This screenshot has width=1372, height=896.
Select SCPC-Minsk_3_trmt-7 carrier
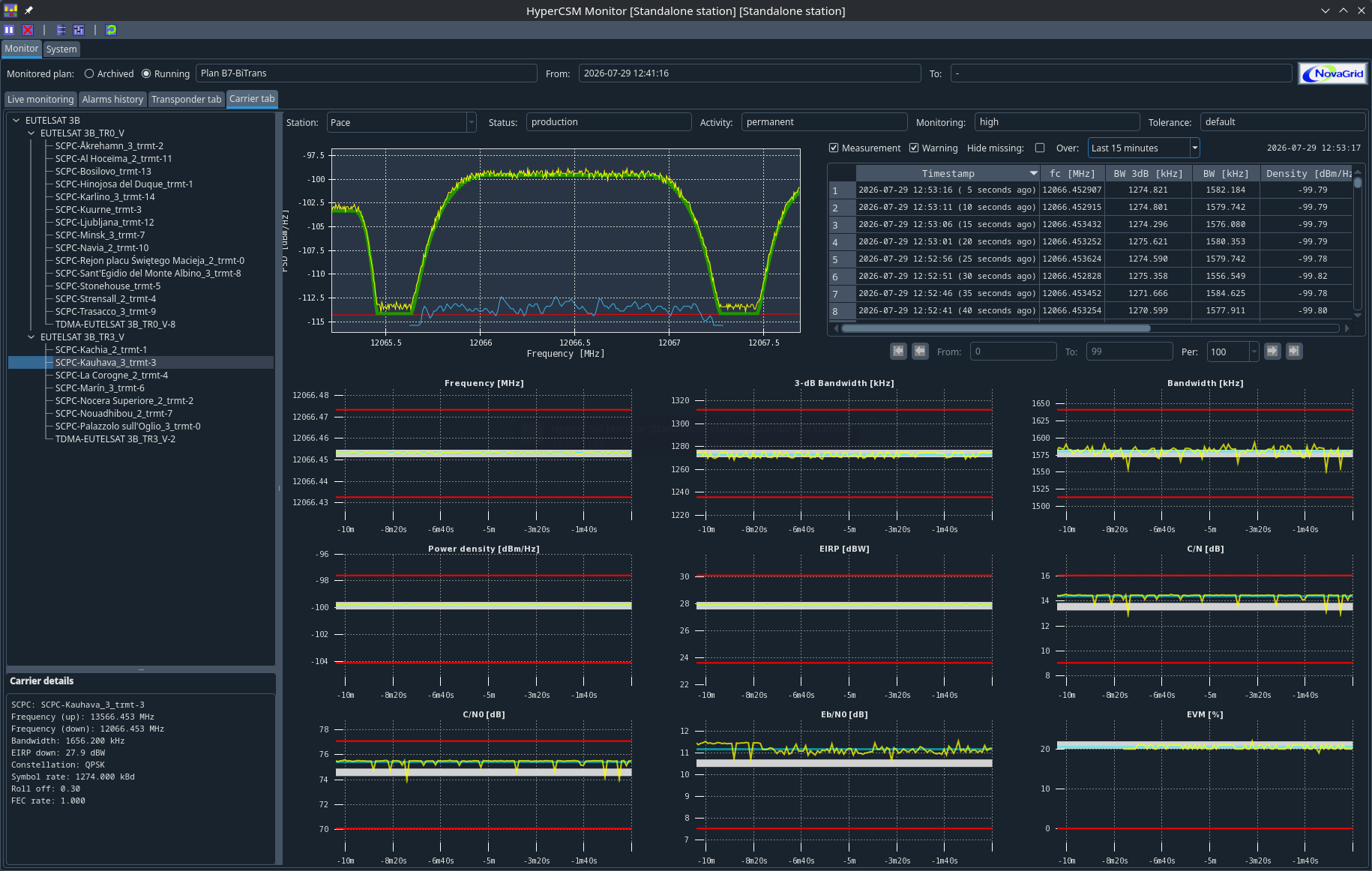tap(100, 235)
